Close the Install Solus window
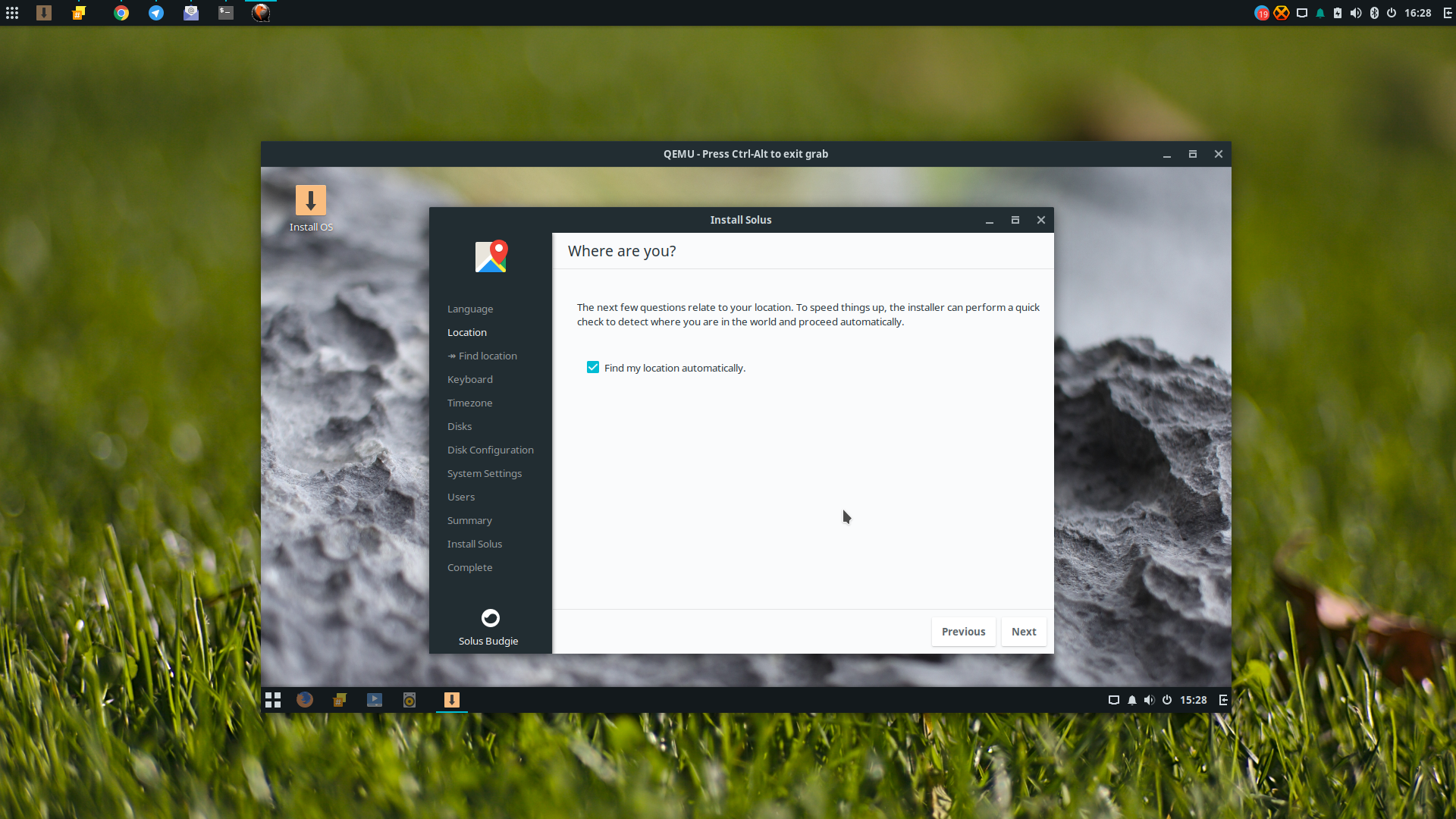Viewport: 1456px width, 819px height. (1041, 220)
